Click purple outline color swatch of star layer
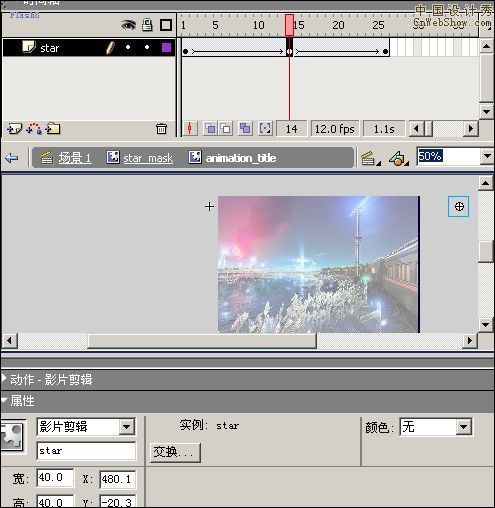 click(166, 48)
